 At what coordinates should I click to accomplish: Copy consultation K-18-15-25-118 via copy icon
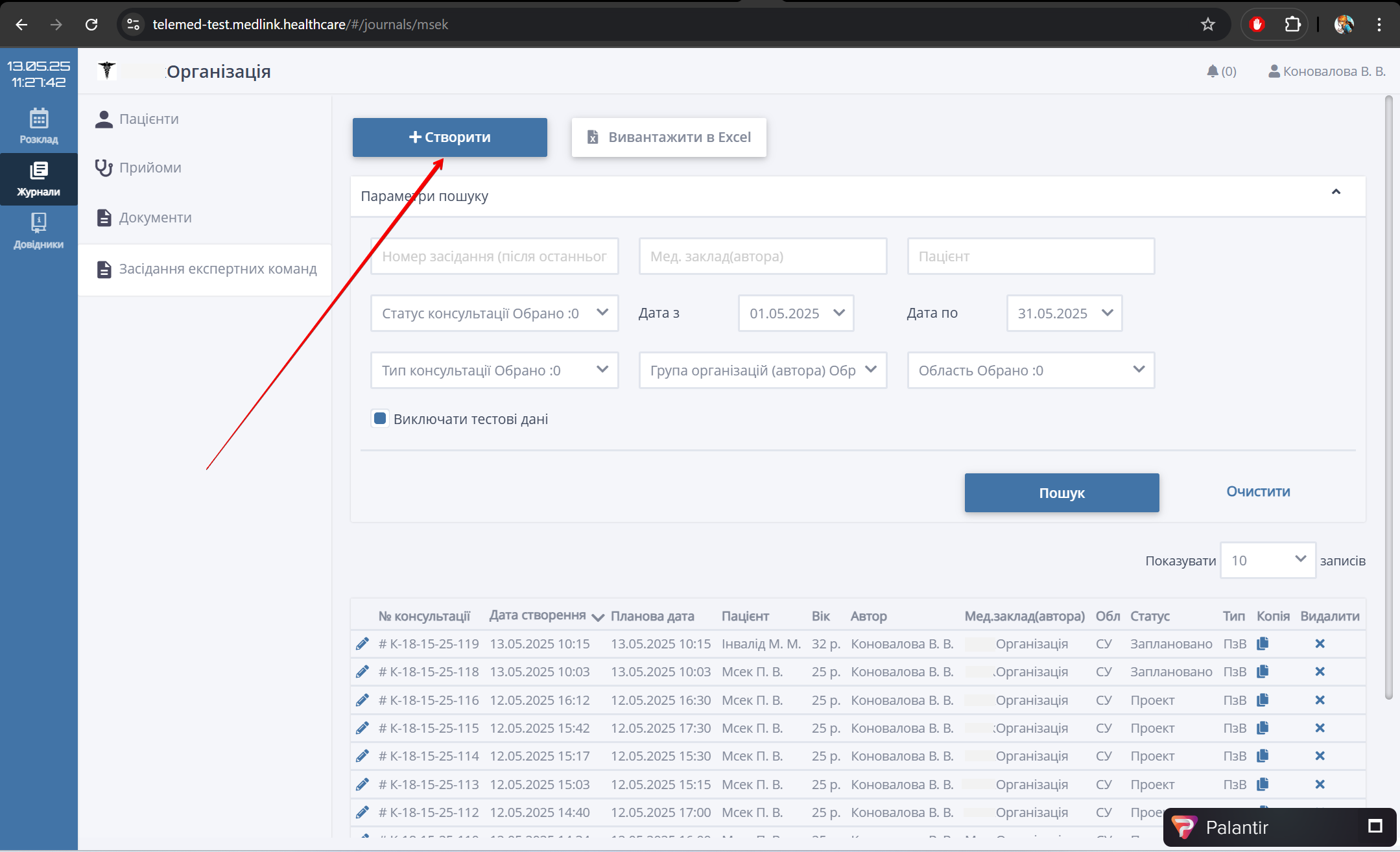1263,672
